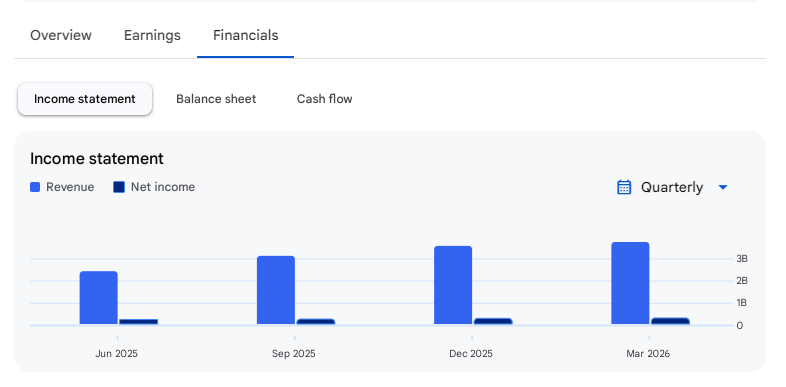
Task: Select the Mar 2026 revenue bar
Action: pos(630,283)
